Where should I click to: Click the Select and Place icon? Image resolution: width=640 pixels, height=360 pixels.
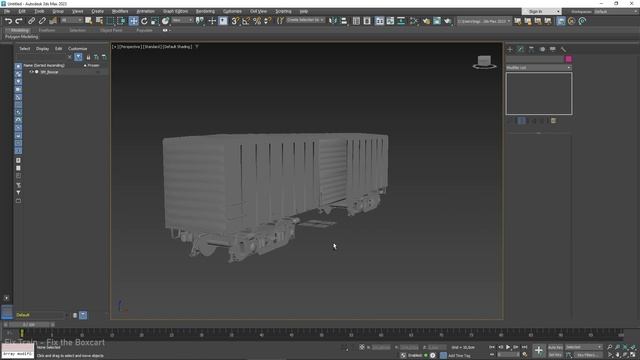165,21
